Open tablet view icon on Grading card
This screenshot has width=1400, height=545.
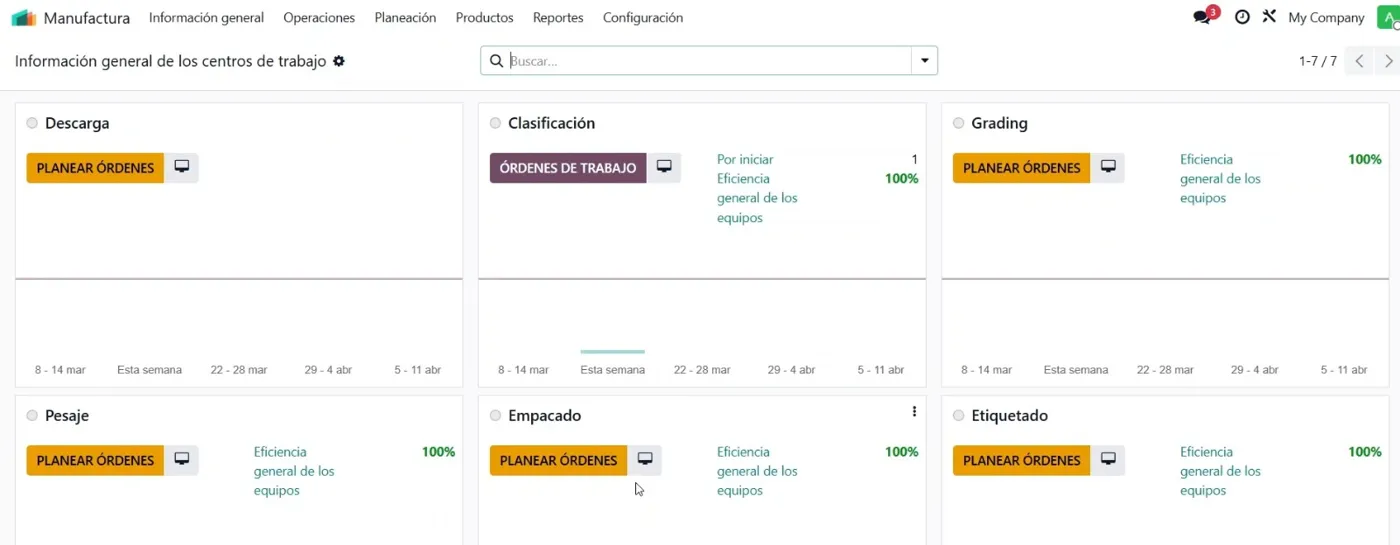[x=1108, y=167]
